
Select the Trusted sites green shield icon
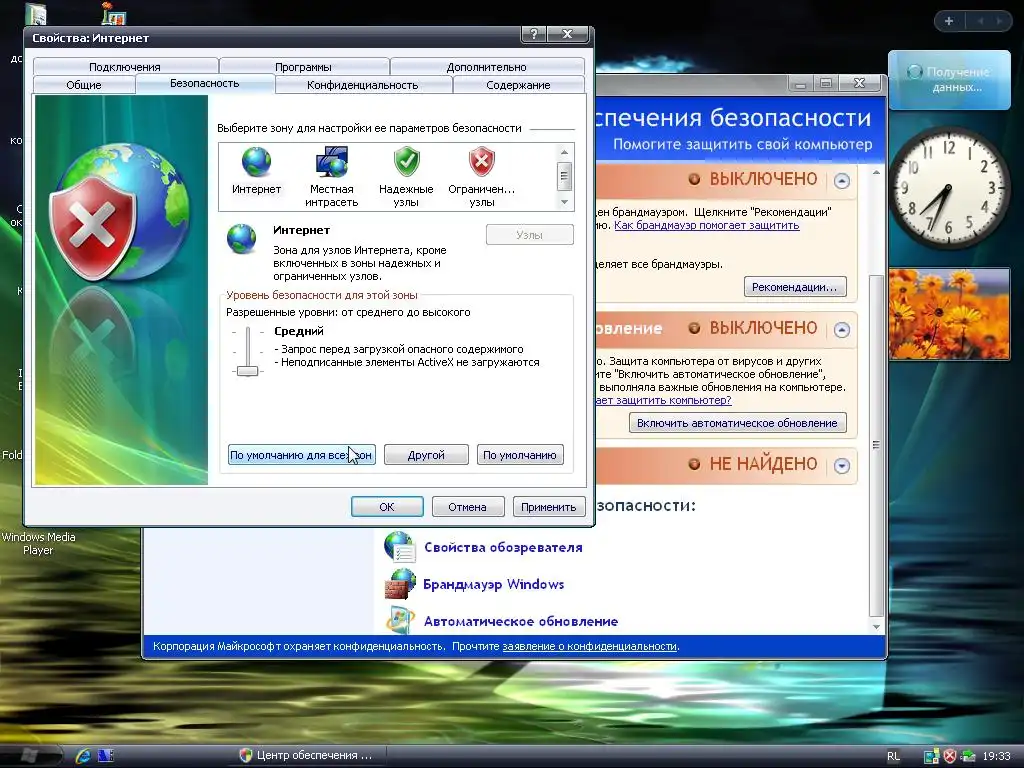pos(406,162)
